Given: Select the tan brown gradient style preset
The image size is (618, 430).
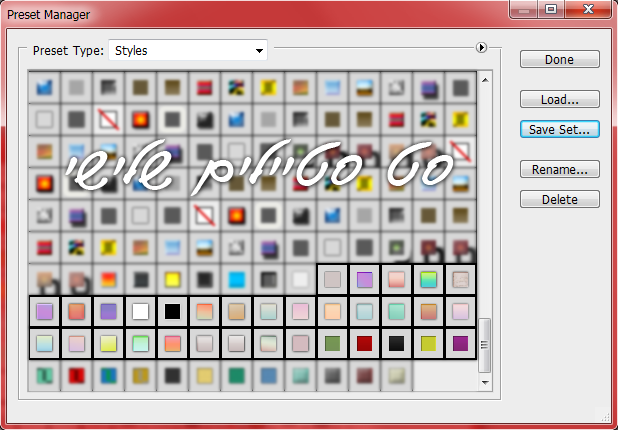Looking at the screenshot, I should [236, 311].
